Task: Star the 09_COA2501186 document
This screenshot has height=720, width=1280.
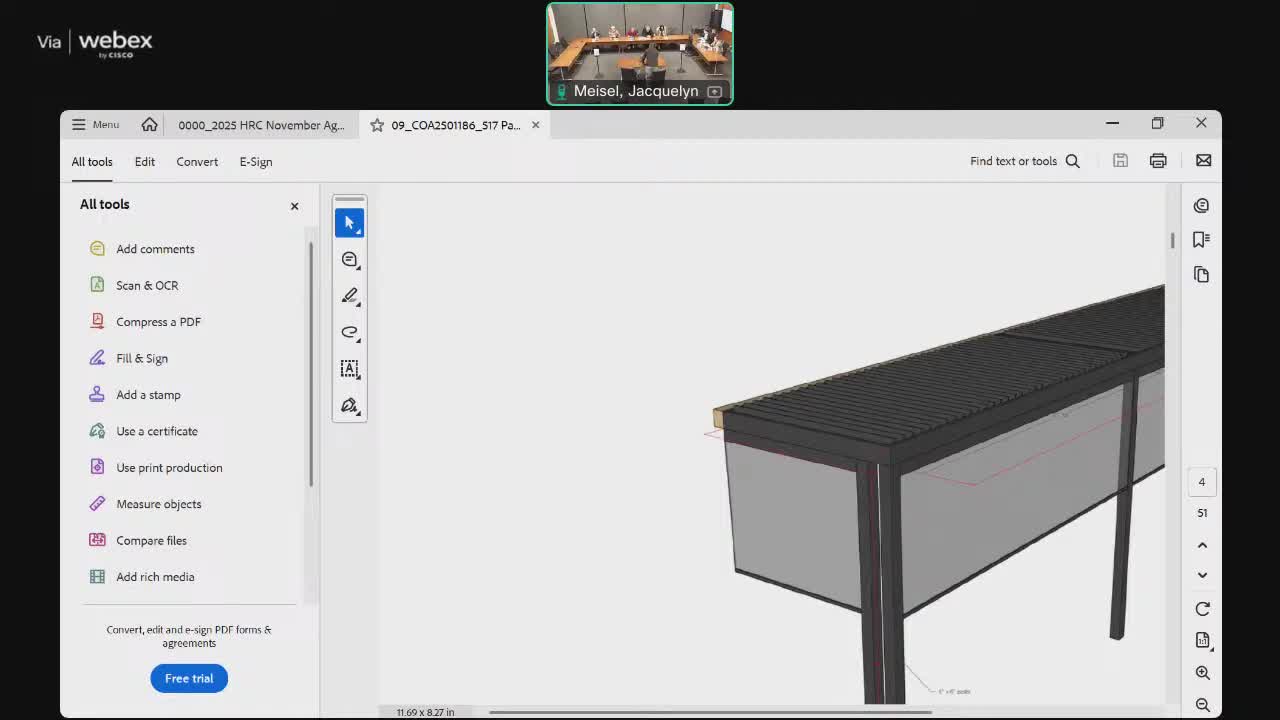Action: (x=377, y=125)
